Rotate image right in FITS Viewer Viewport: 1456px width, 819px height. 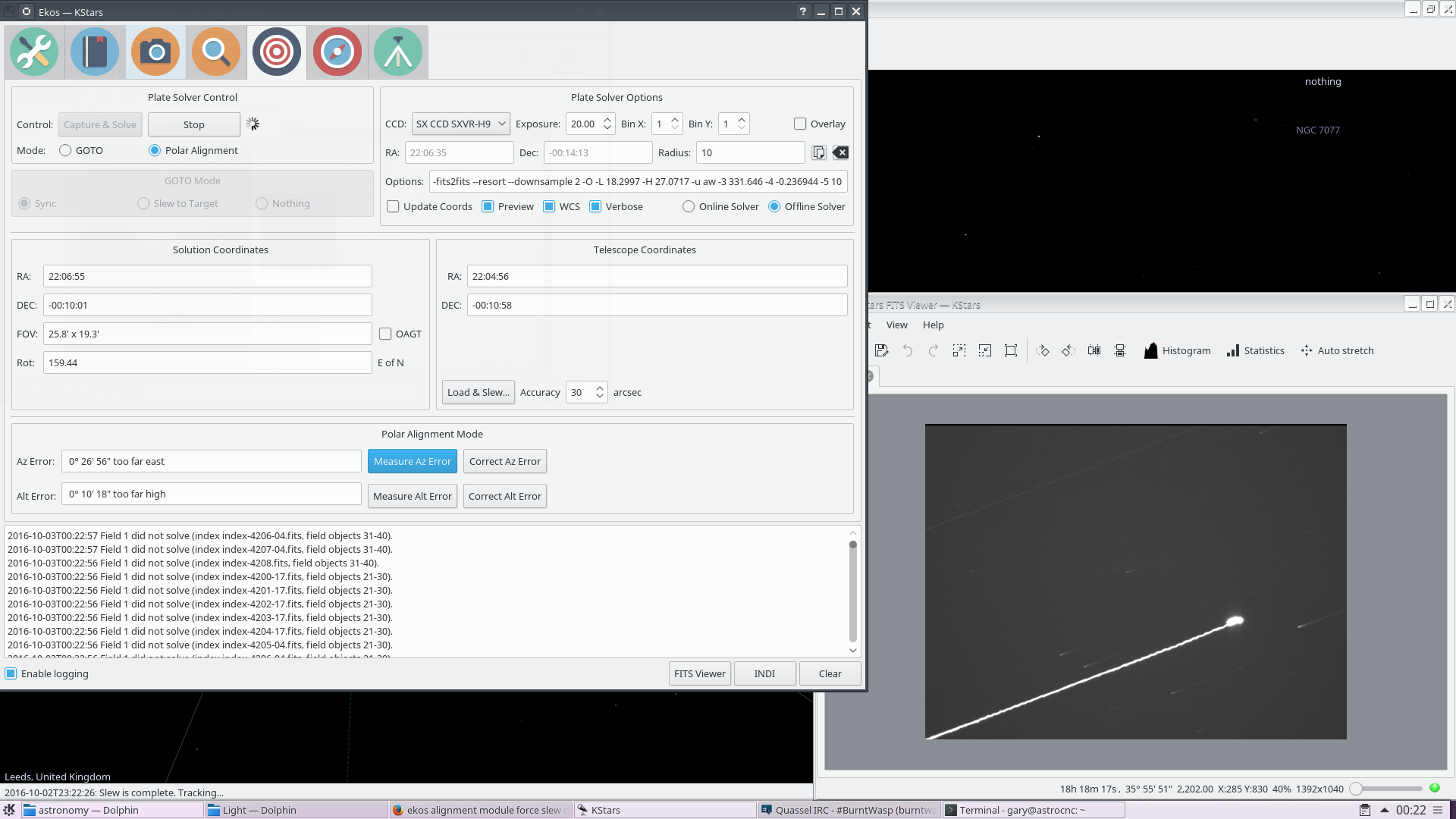pos(1043,350)
